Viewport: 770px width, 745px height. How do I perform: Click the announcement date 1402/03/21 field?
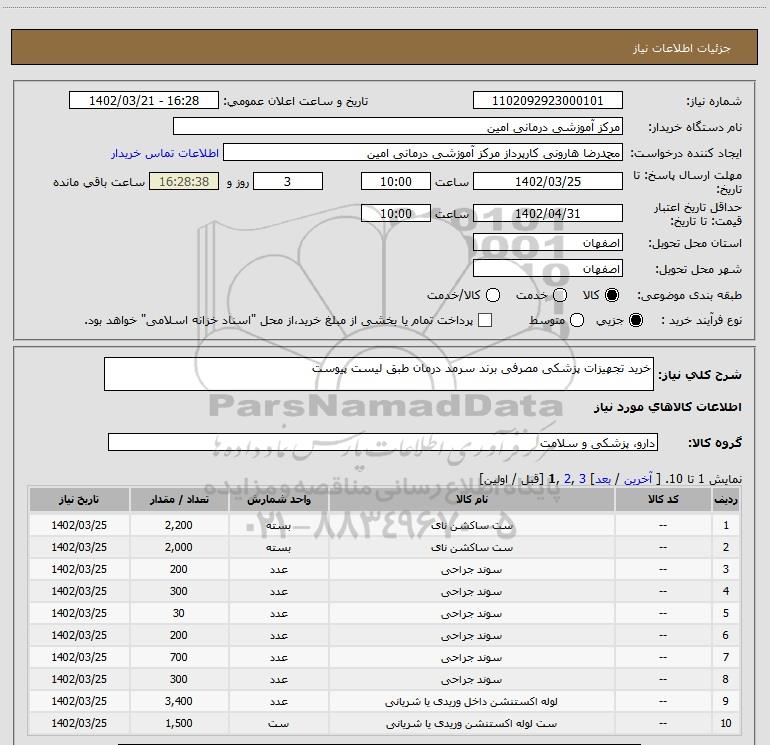coord(144,100)
